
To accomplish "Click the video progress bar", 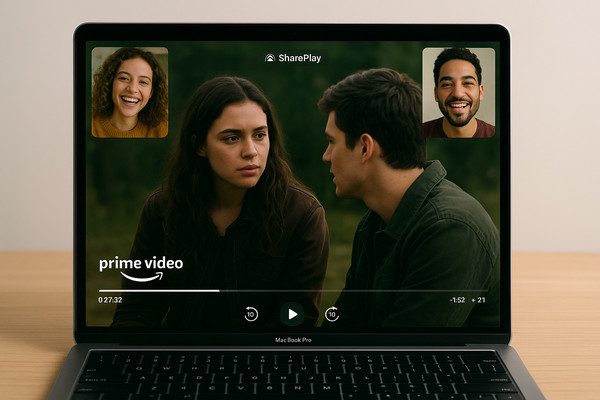I will 293,291.
